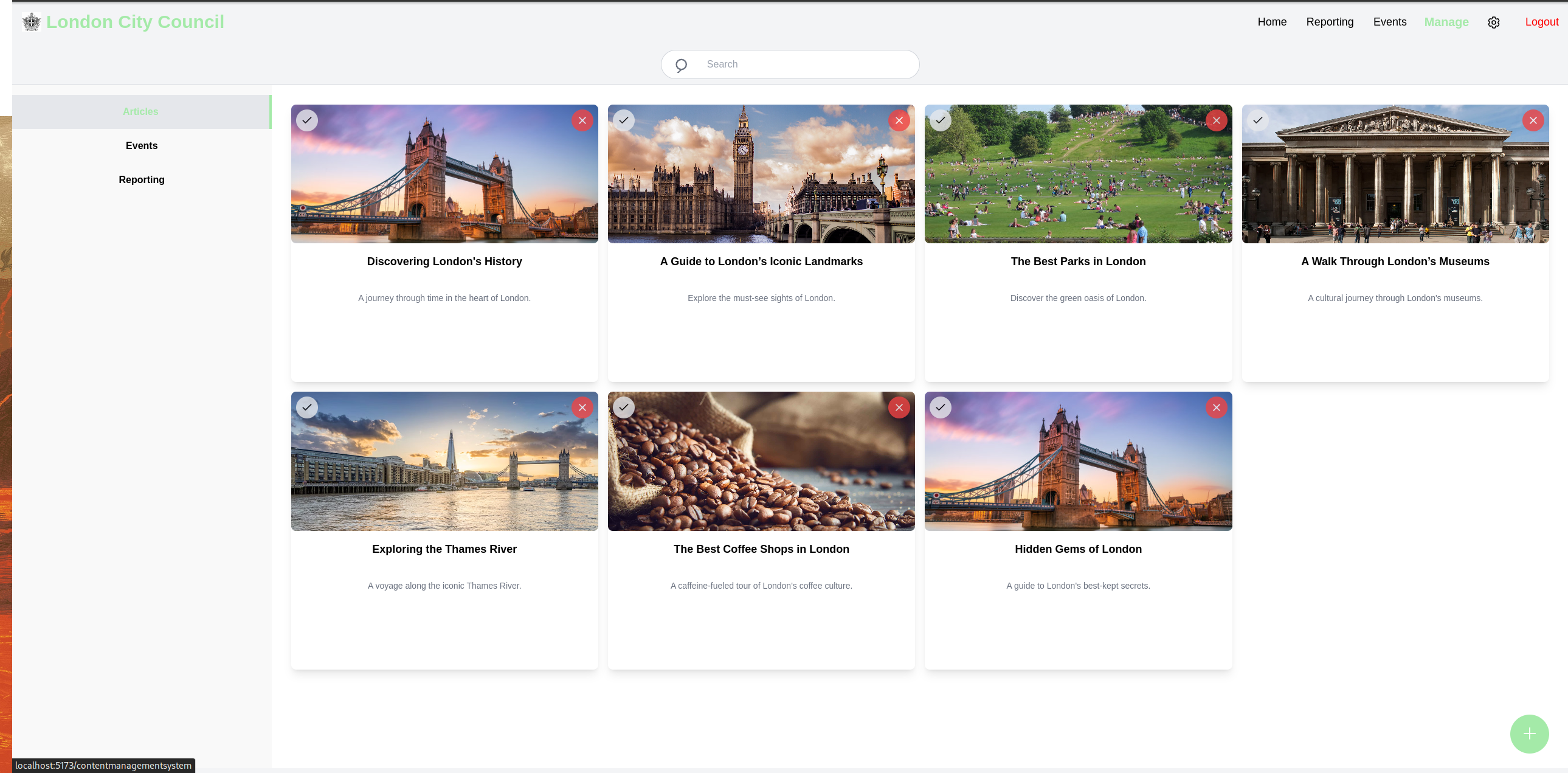Toggle approve check on Best Parks card

[x=940, y=120]
